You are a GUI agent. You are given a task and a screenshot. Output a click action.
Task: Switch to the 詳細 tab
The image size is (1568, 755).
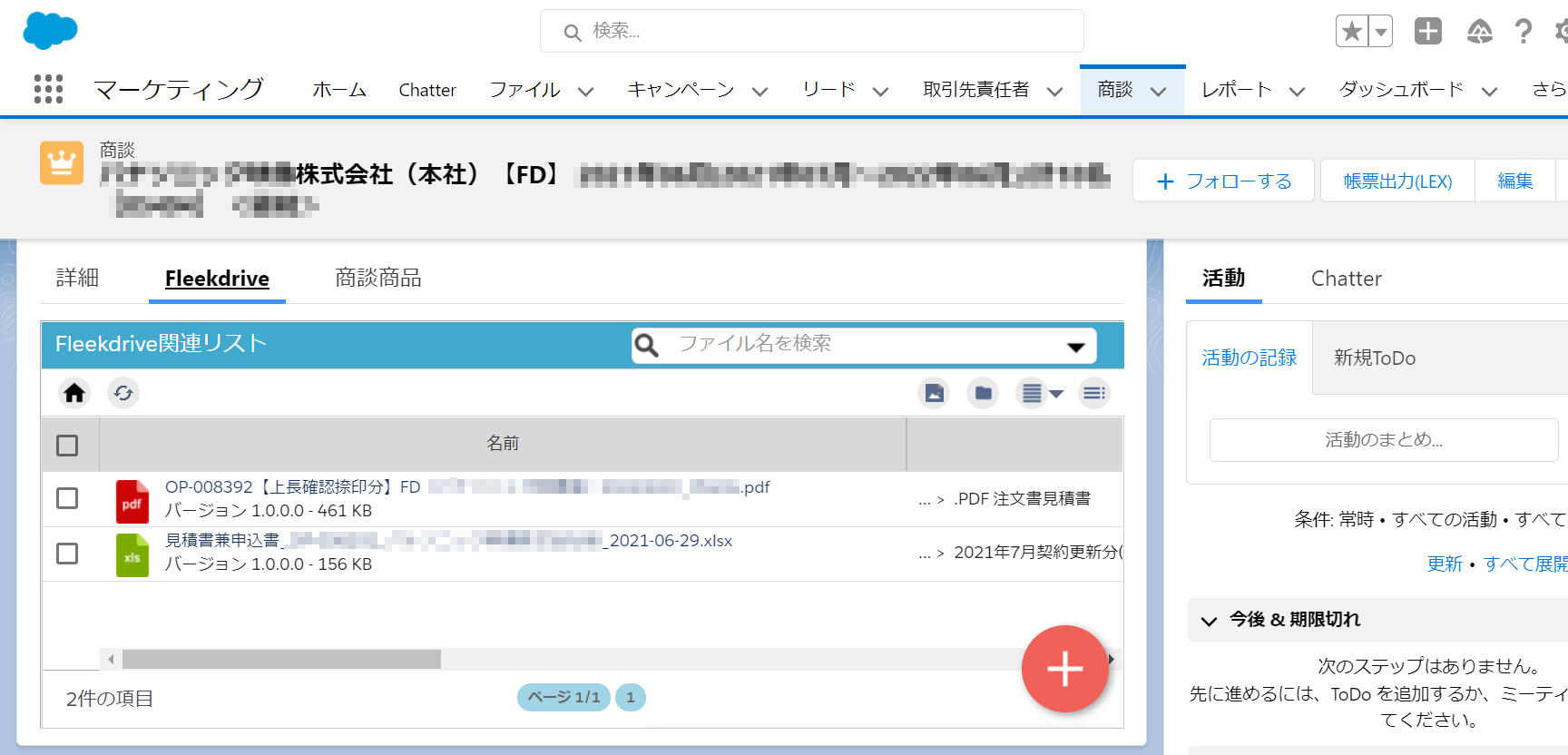pos(78,278)
